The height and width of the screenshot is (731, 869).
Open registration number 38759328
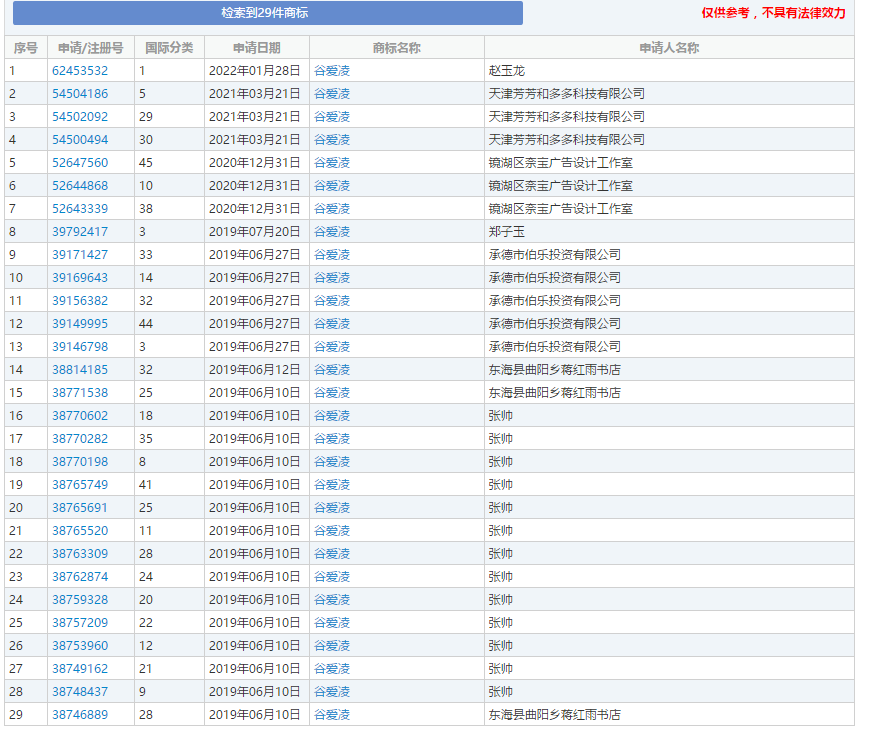80,600
